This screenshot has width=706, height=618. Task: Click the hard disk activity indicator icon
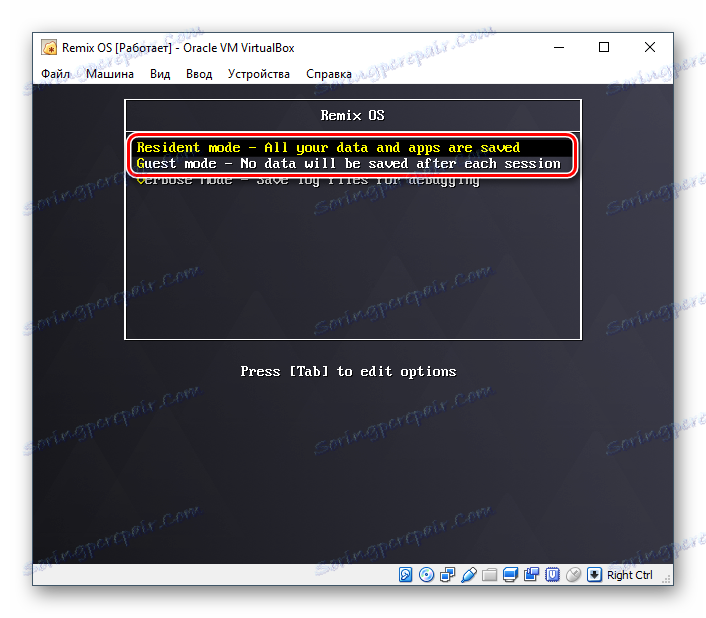click(x=405, y=575)
